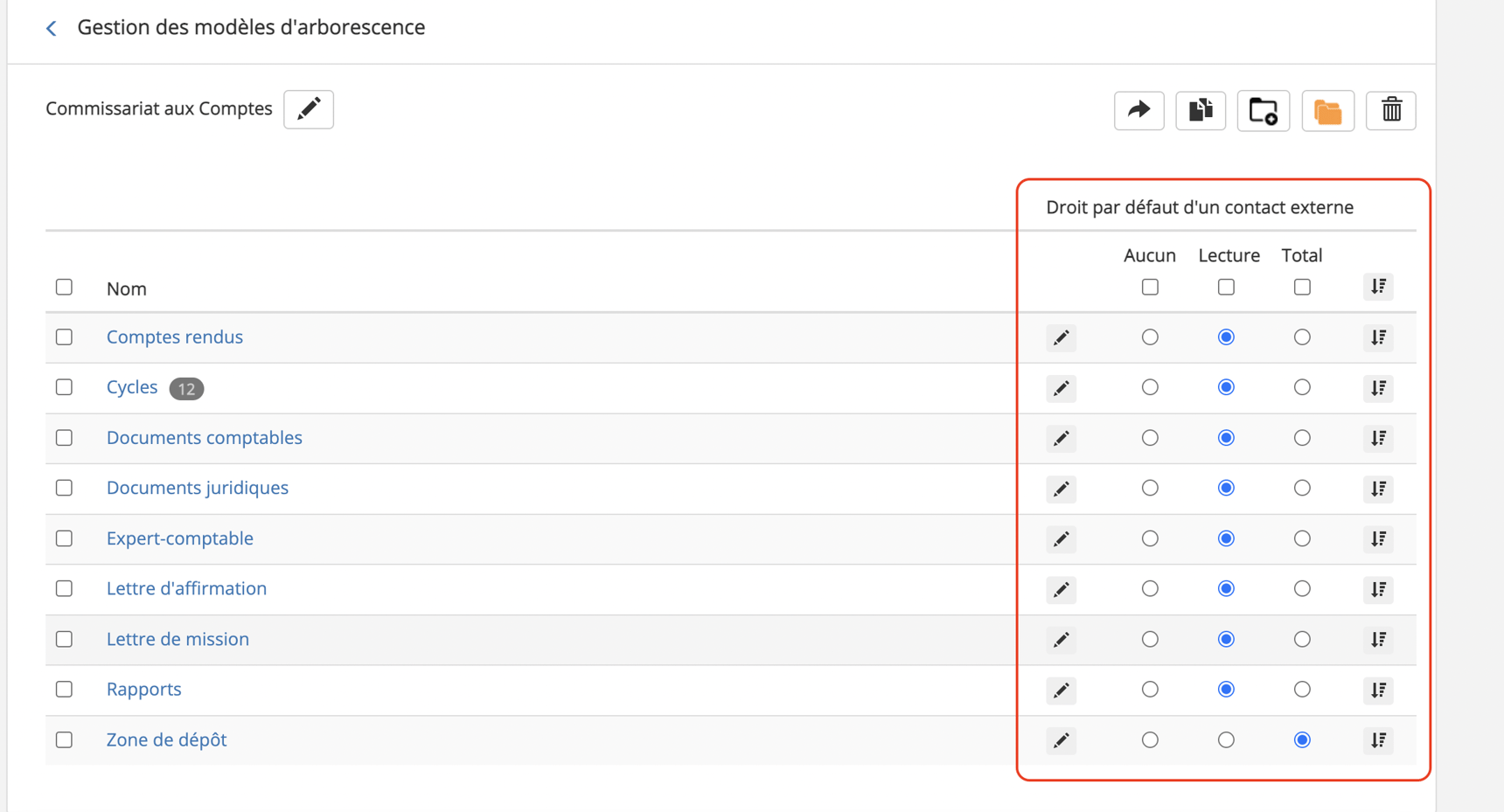Click the duplicate documents toolbar icon

1201,110
